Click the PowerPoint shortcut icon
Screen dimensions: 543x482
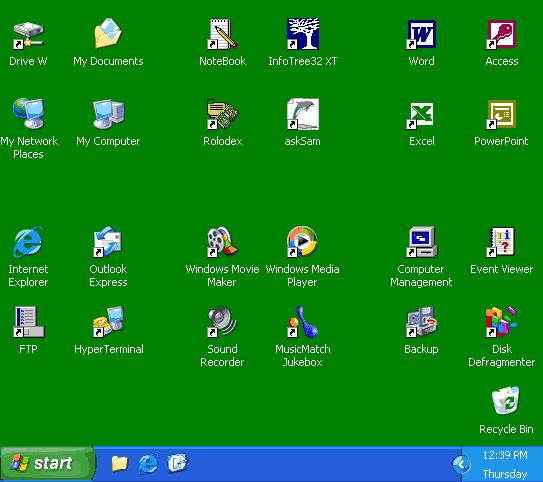click(x=501, y=114)
